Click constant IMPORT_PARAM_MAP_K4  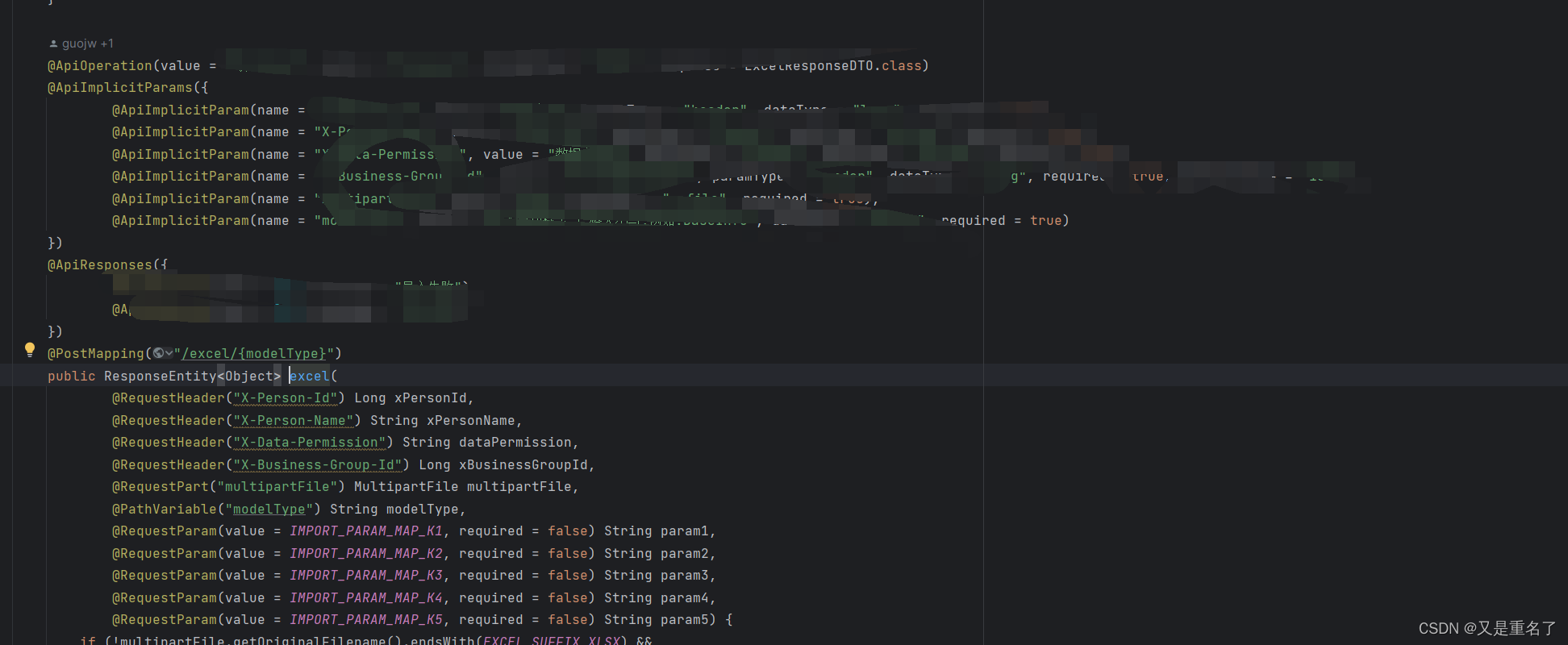tap(366, 598)
